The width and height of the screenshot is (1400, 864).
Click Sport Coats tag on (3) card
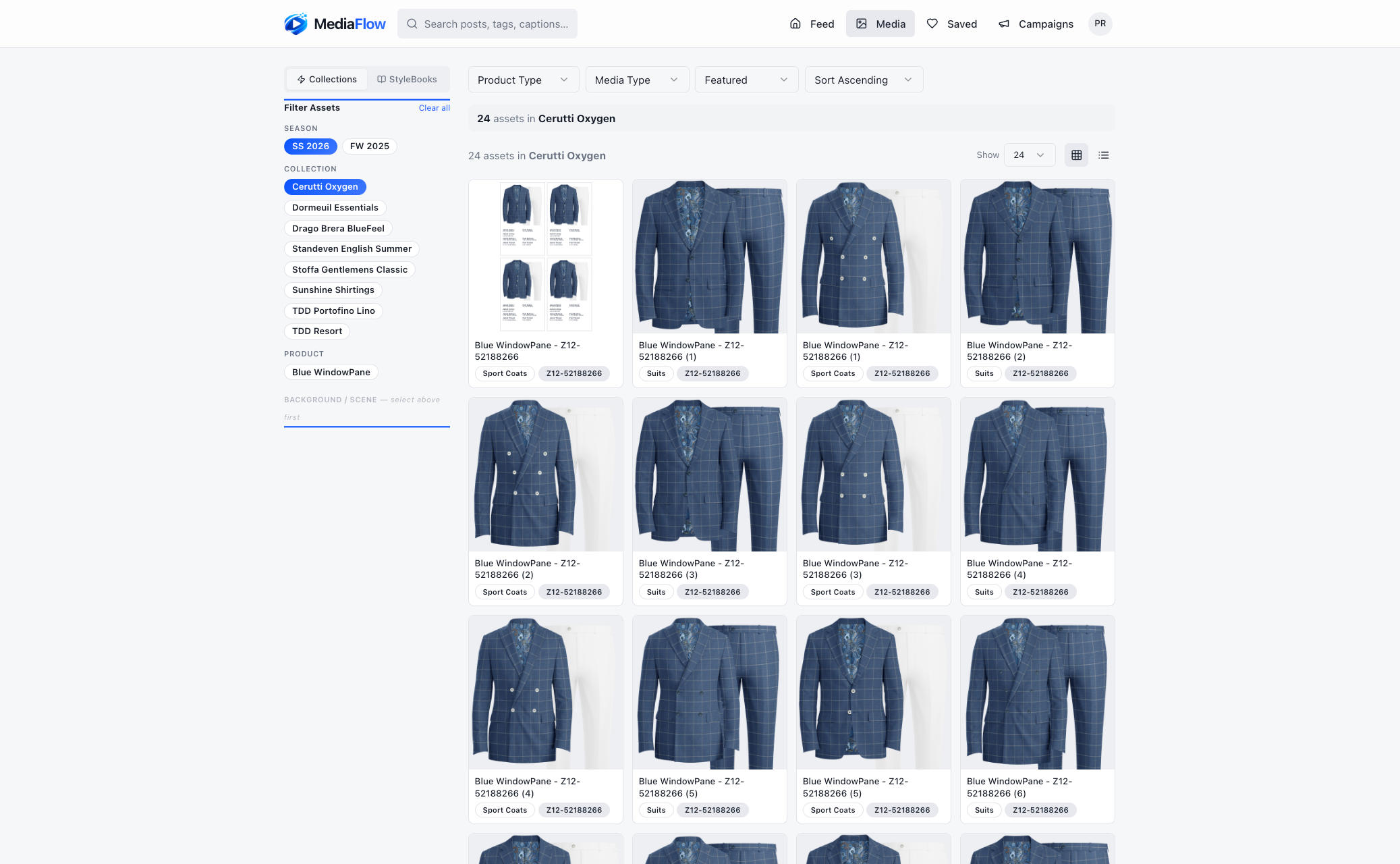(833, 593)
